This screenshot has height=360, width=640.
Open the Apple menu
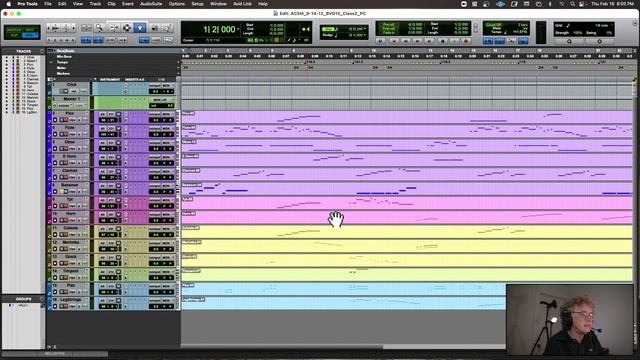pyautogui.click(x=8, y=4)
